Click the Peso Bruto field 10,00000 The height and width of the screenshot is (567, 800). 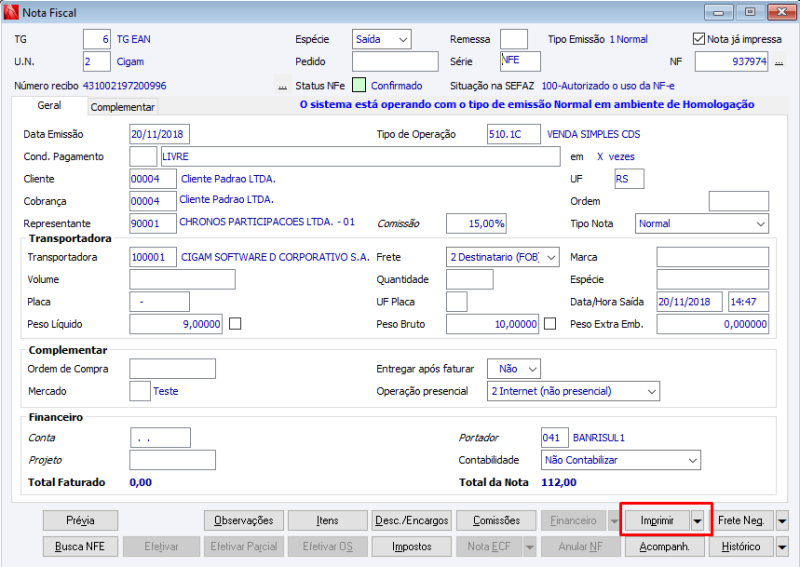click(x=492, y=324)
